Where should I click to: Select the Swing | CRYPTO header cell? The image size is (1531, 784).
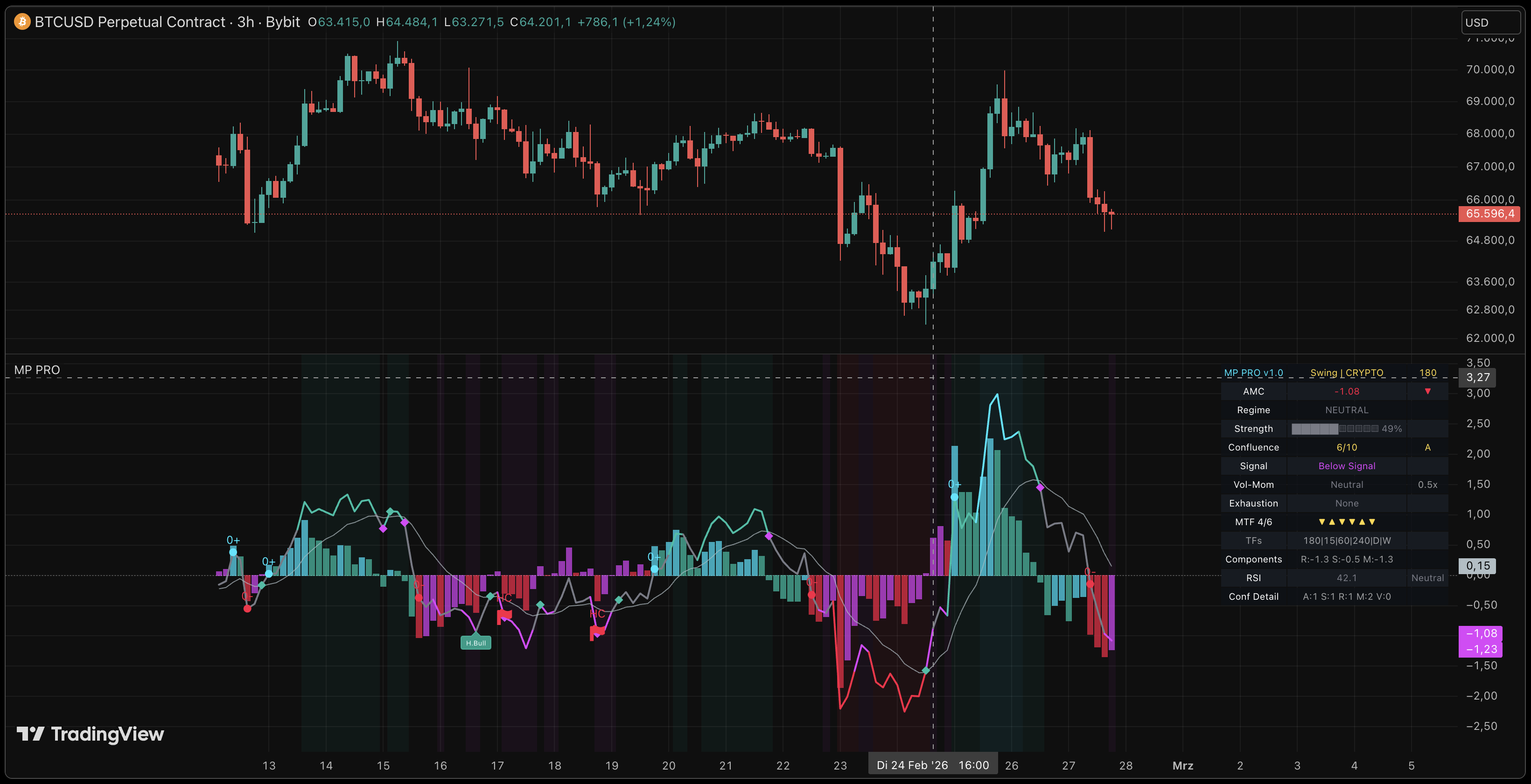click(1347, 372)
